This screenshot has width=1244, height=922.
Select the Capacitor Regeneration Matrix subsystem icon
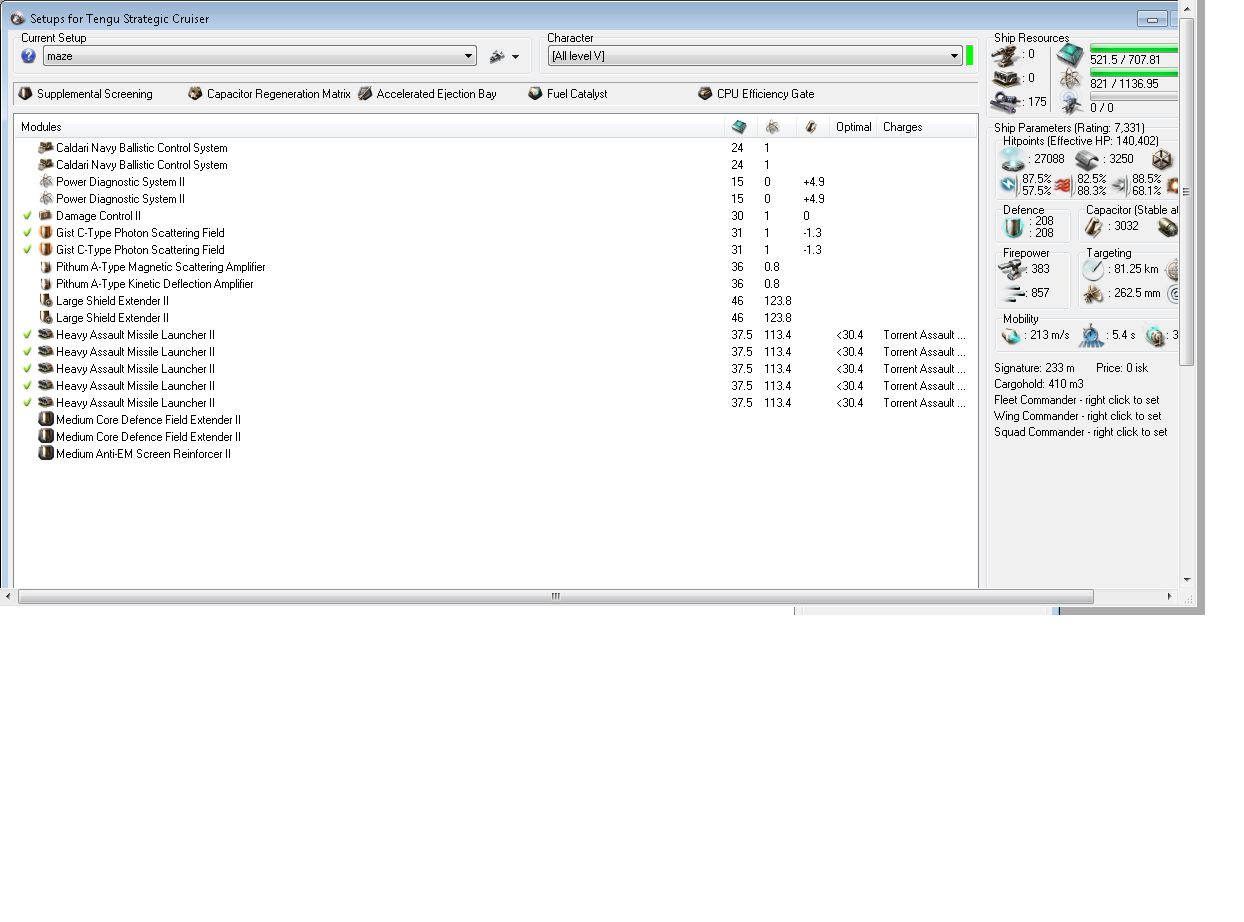click(195, 94)
